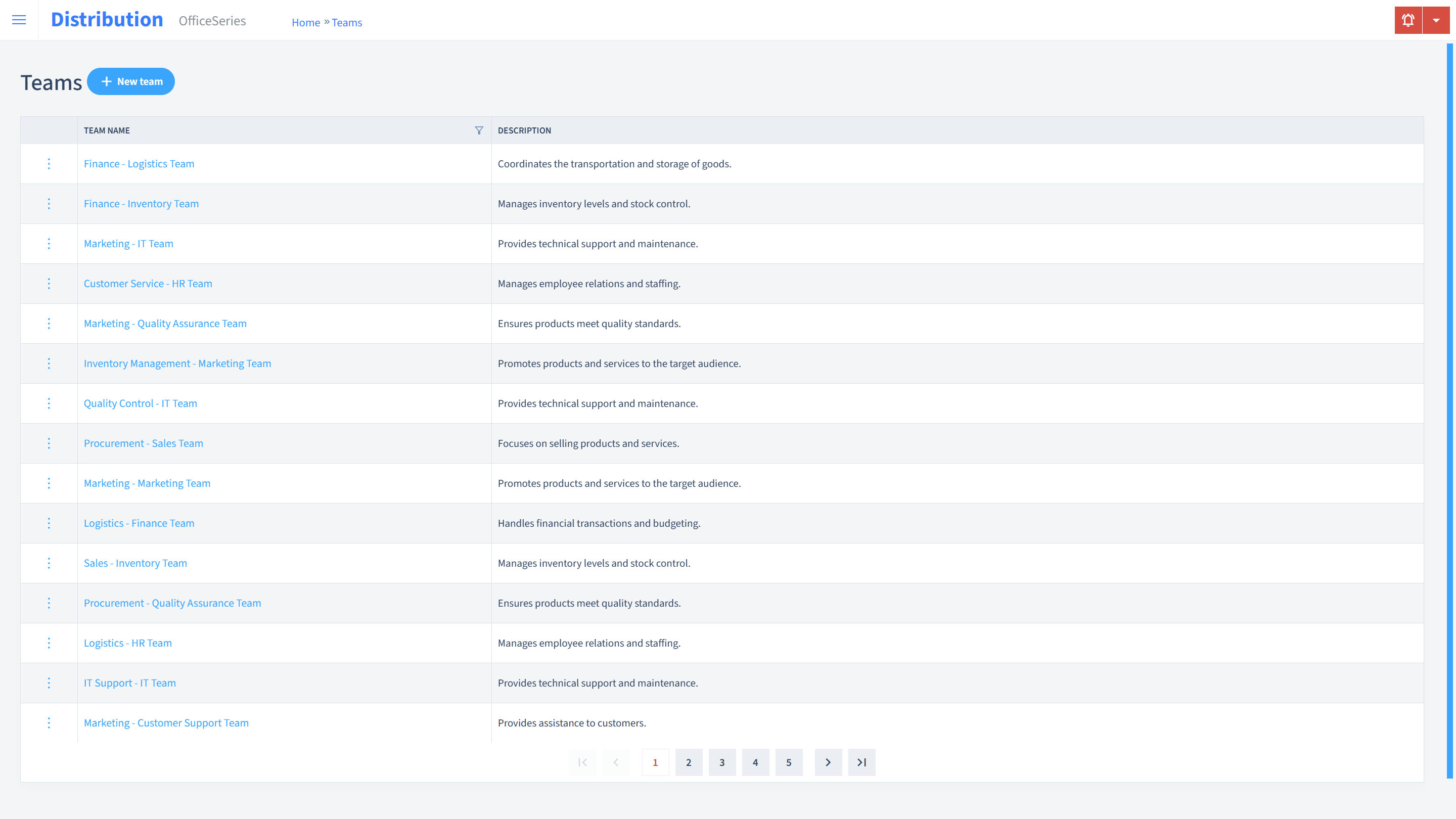Open context menu for Procurement - Sales Team

coord(48,443)
